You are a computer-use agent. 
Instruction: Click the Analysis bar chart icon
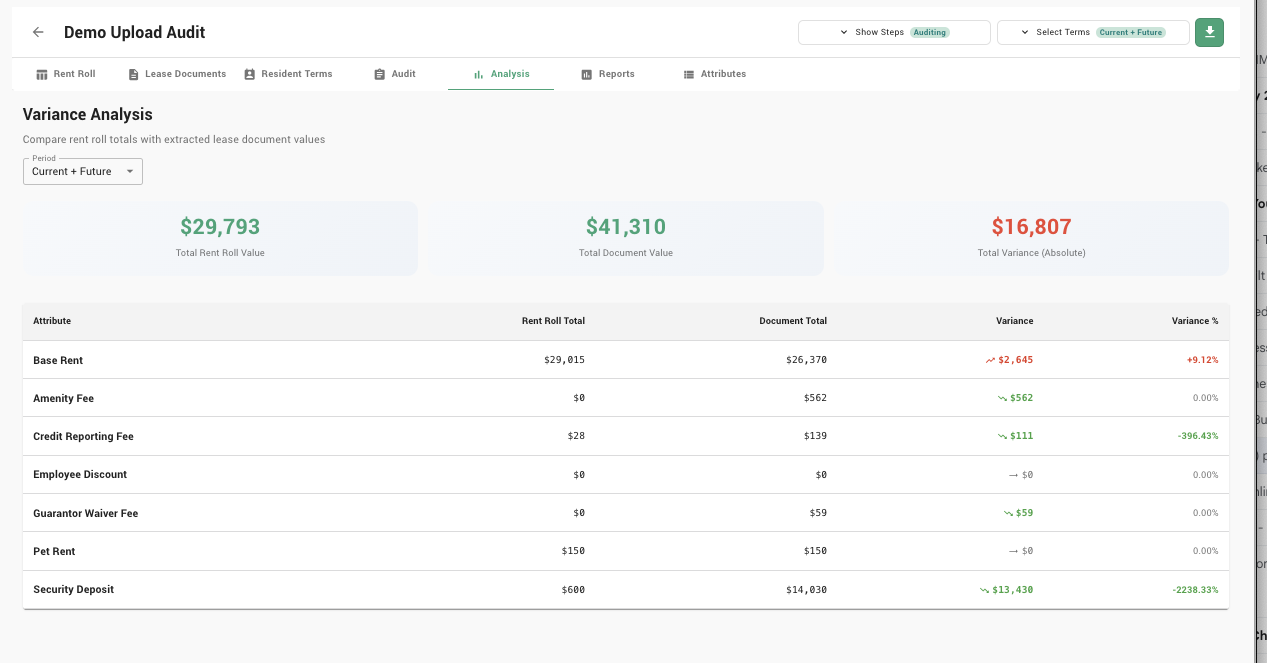click(478, 74)
